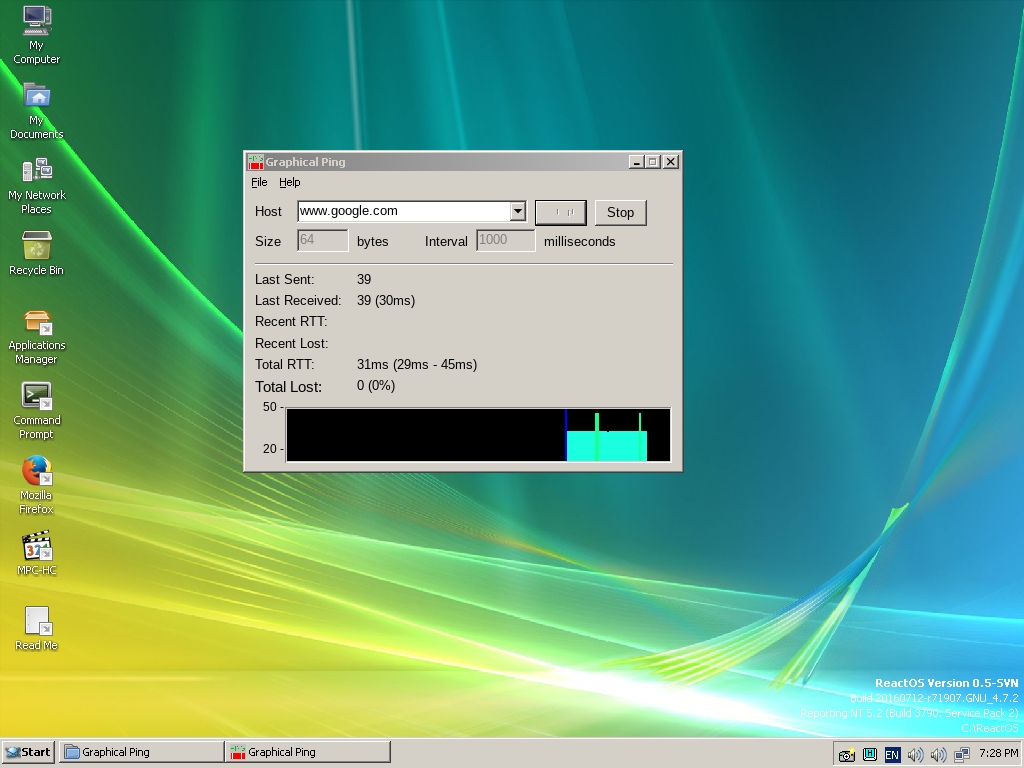Maximize the Graphical Ping window
The width and height of the screenshot is (1024, 768).
(x=653, y=162)
